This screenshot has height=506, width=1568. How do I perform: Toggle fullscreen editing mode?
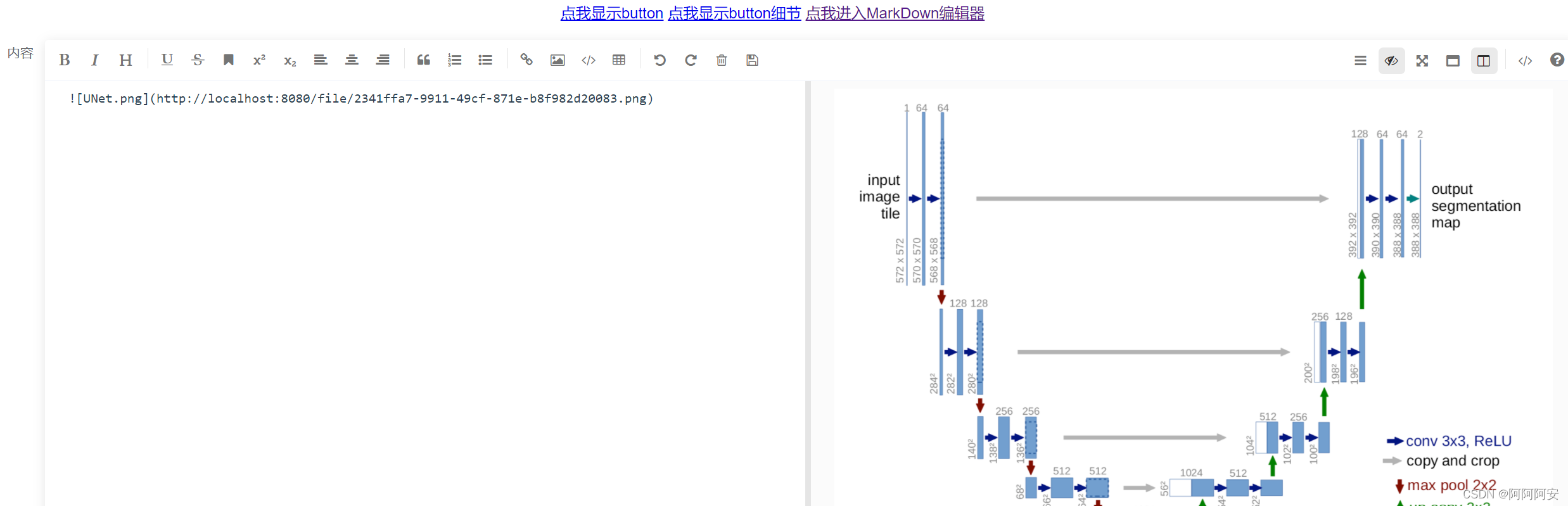point(1422,61)
